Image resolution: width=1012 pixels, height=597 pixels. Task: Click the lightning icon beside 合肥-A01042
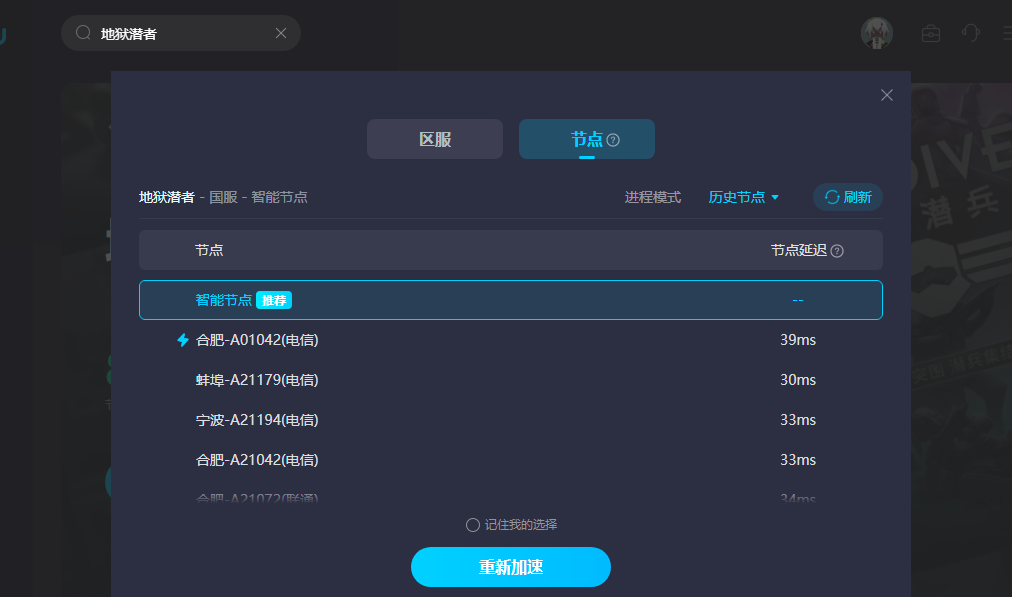point(183,340)
